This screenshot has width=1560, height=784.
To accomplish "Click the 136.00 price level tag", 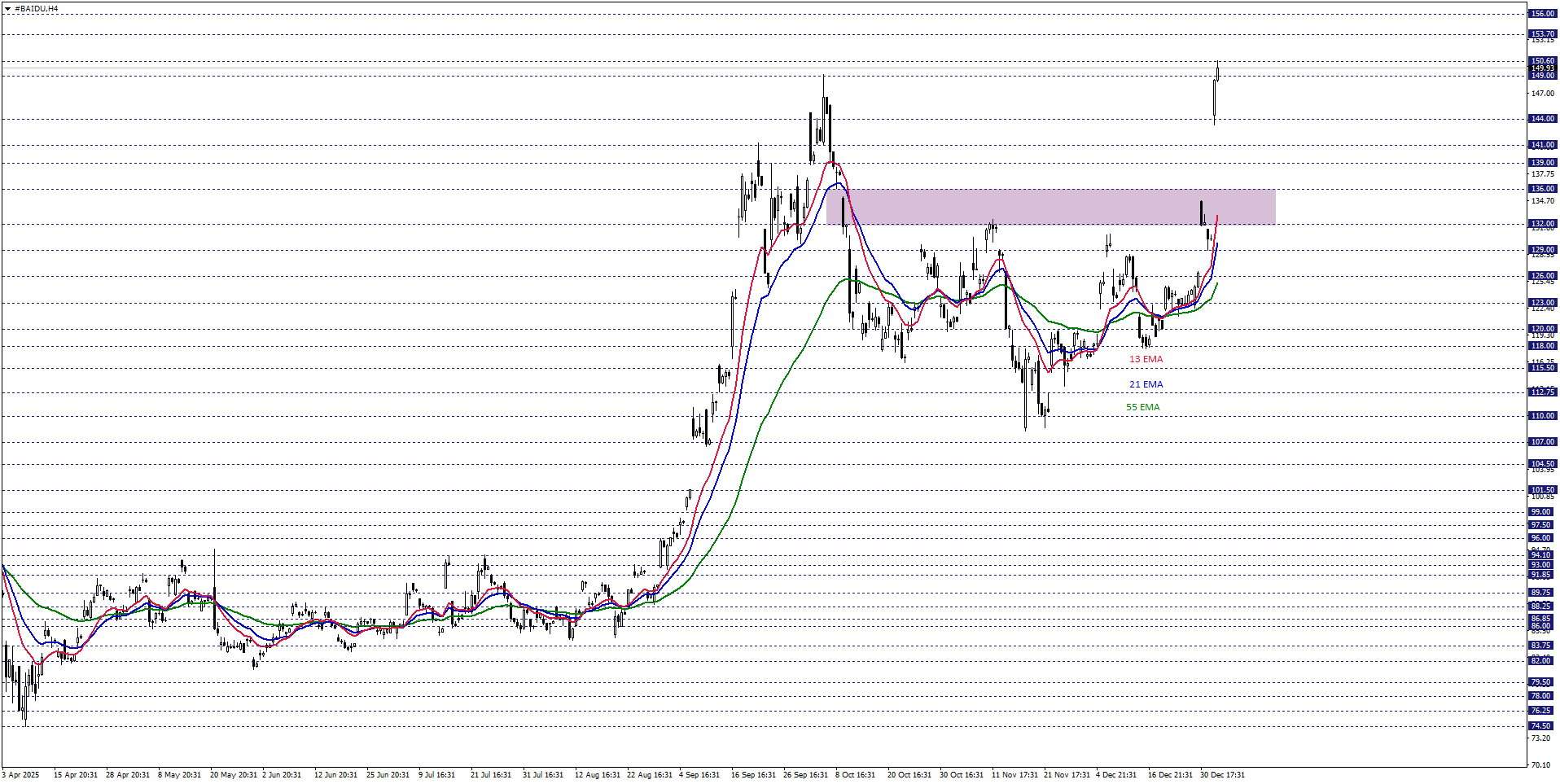I will 1542,189.
